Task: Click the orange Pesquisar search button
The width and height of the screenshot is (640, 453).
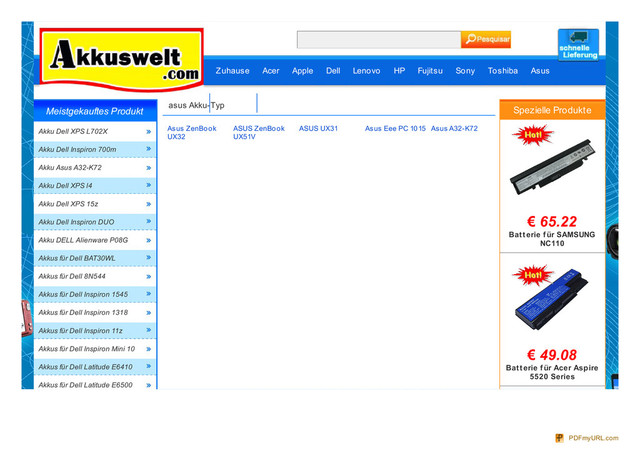Action: click(486, 40)
